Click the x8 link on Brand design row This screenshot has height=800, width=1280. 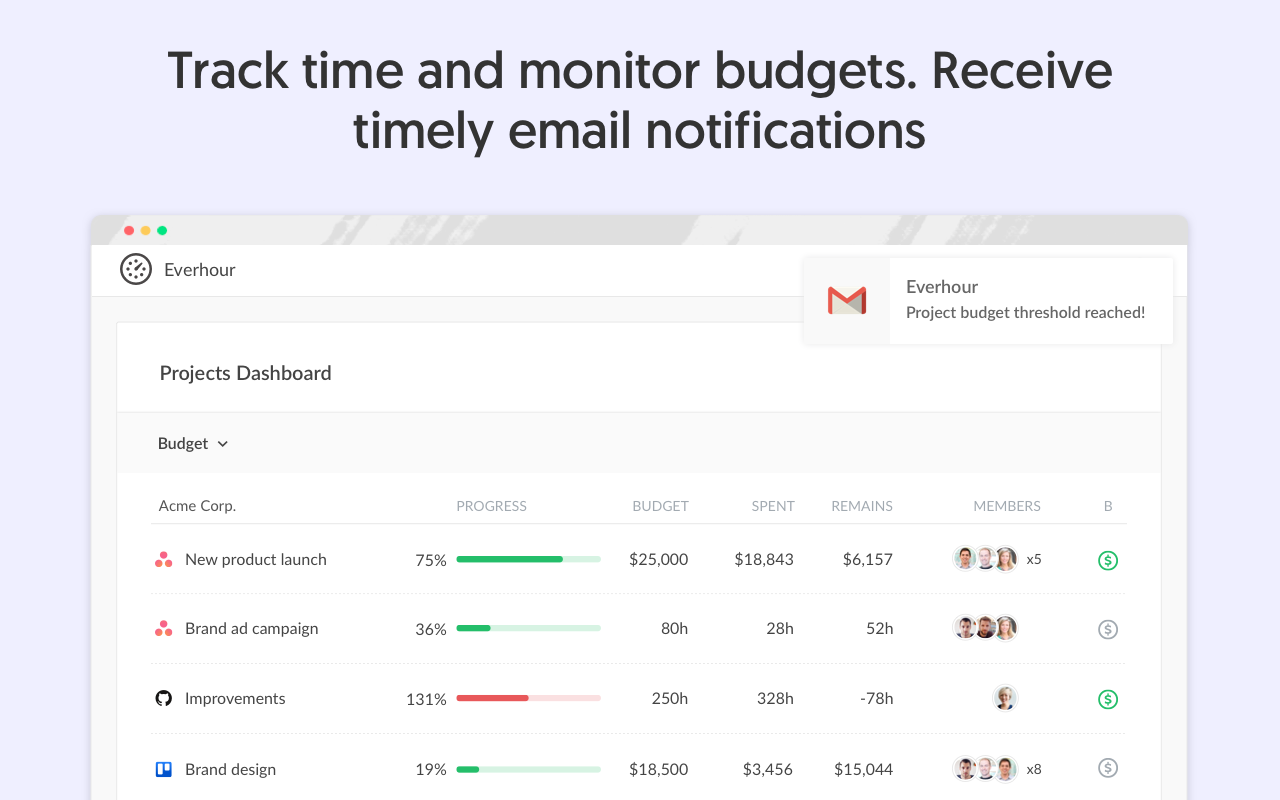tap(1033, 769)
